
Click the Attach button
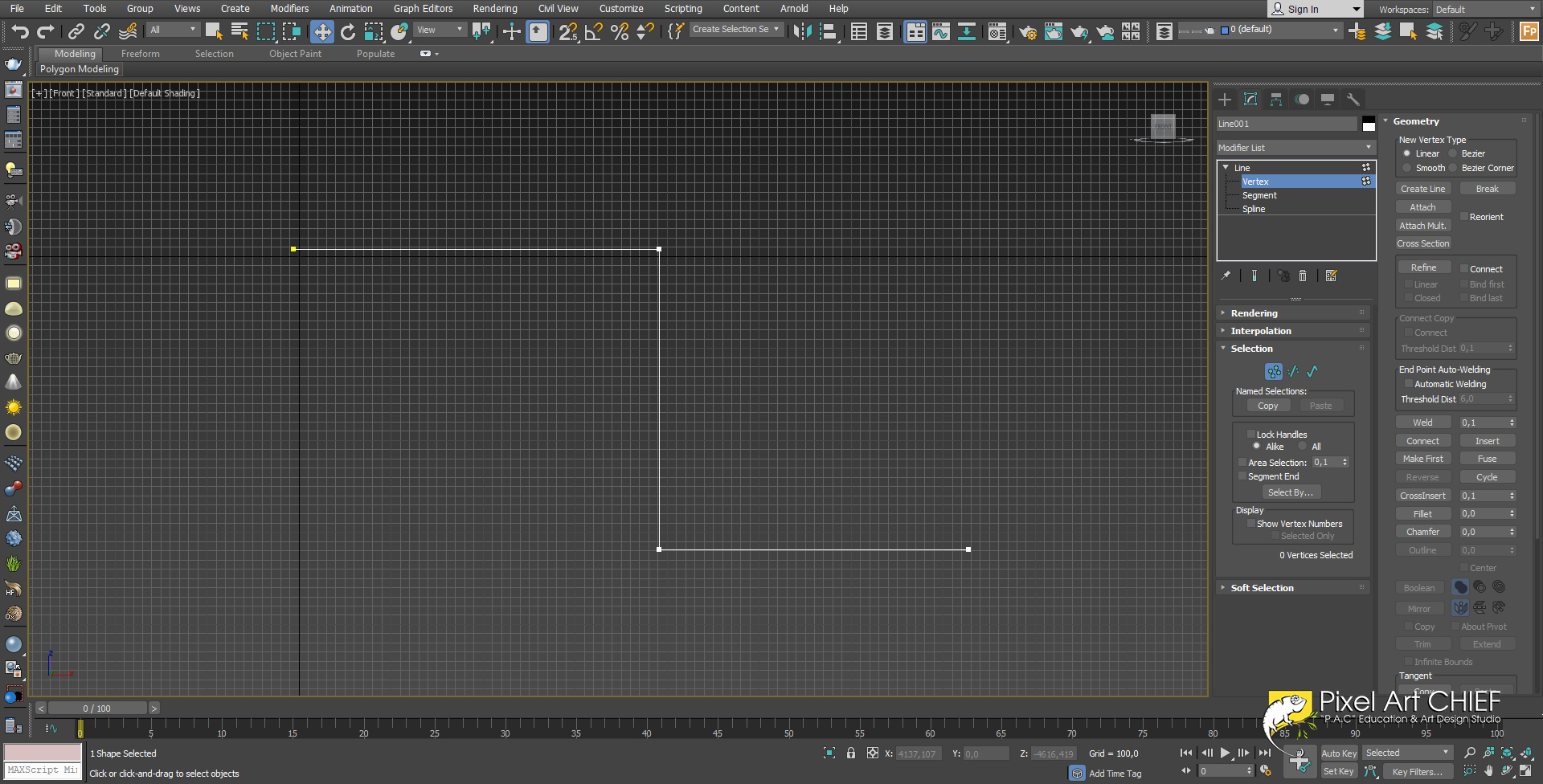[1423, 207]
